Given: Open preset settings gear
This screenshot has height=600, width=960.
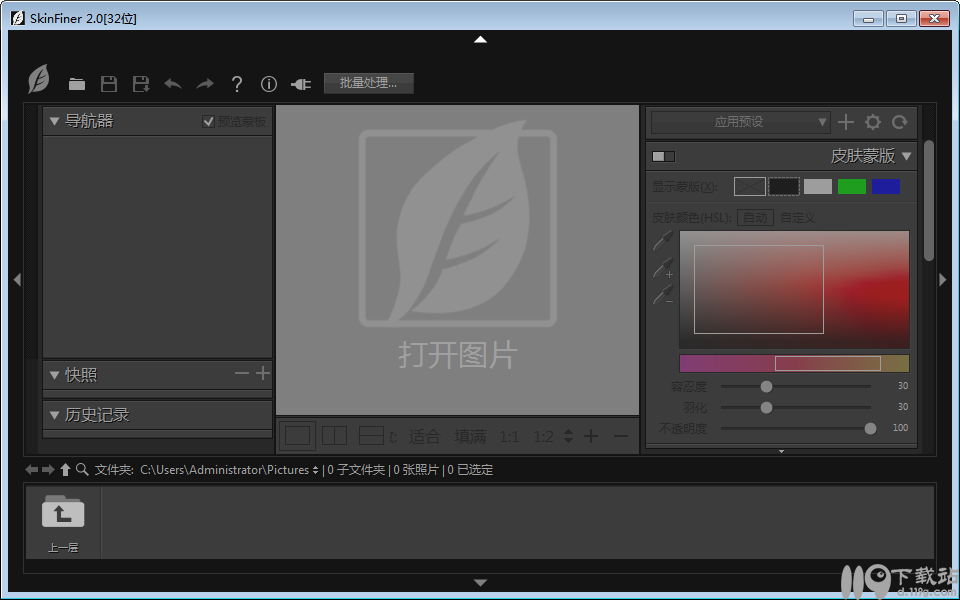Looking at the screenshot, I should 872,122.
